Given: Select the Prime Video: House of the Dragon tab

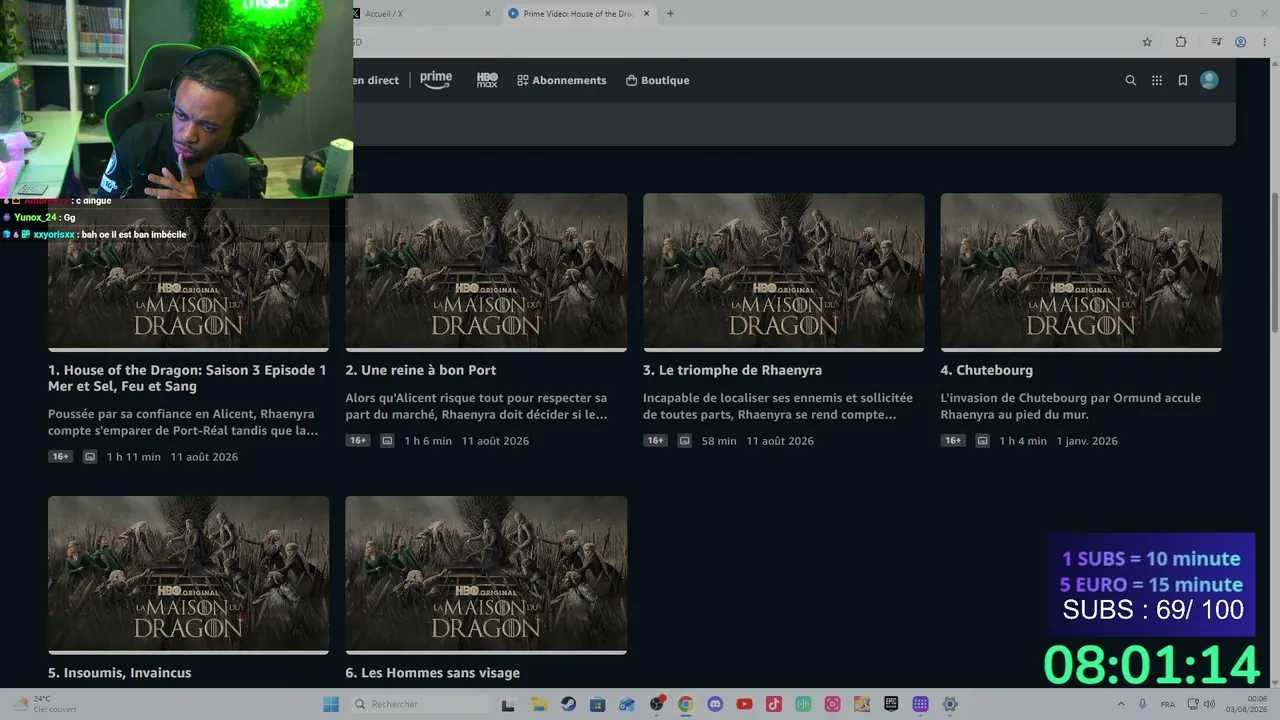Looking at the screenshot, I should click(x=578, y=14).
